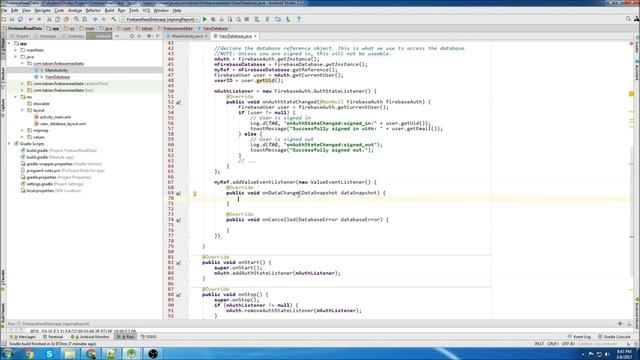Open the TODO tool window
The width and height of the screenshot is (640, 360).
click(149, 337)
